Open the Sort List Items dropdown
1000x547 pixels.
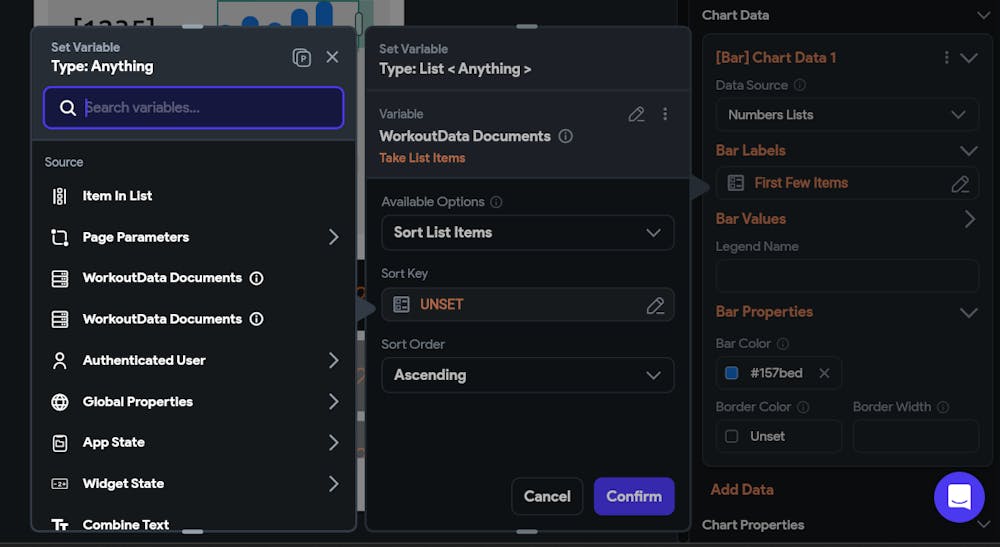pos(527,233)
